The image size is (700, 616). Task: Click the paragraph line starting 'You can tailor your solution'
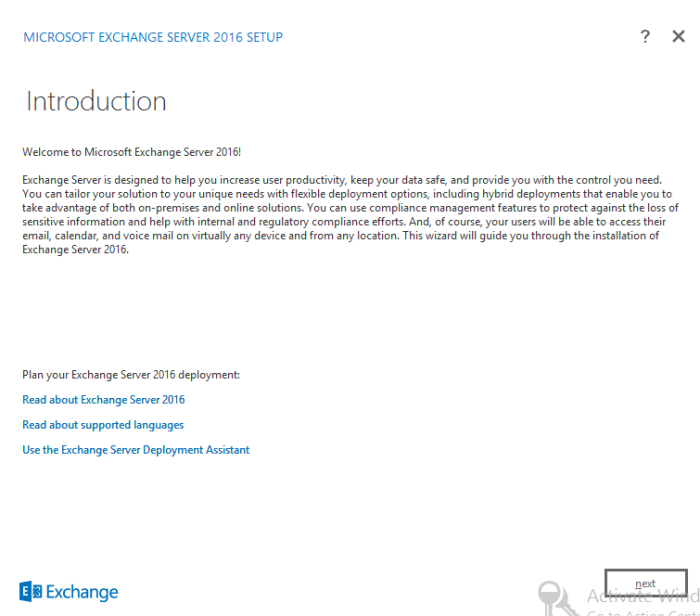tap(347, 194)
